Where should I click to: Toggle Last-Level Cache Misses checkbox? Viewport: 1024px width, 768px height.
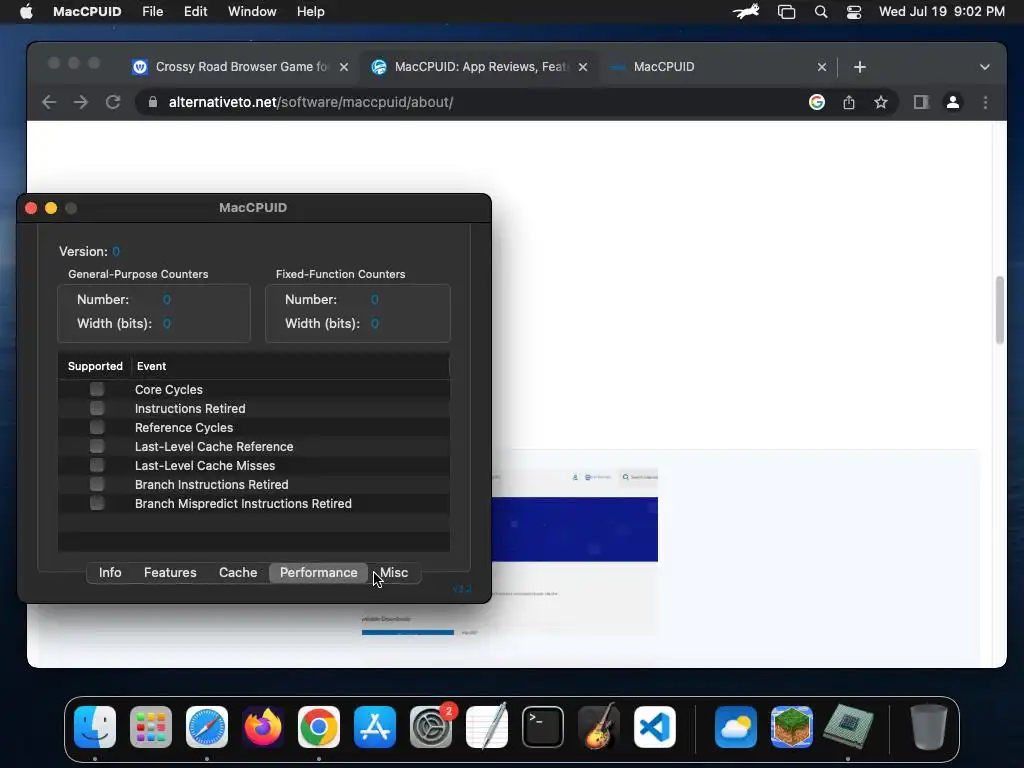pyautogui.click(x=97, y=465)
